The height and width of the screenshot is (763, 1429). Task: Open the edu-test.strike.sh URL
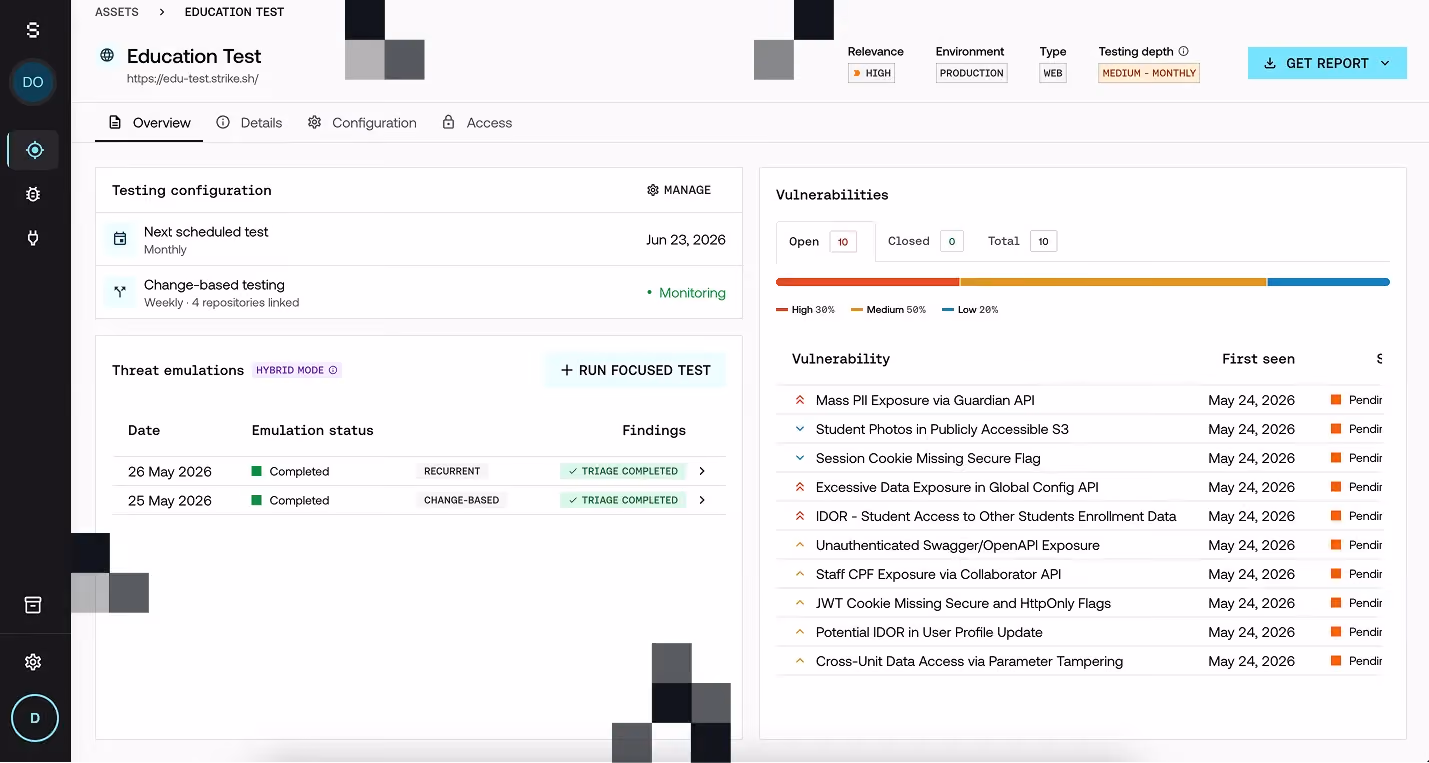(x=192, y=78)
